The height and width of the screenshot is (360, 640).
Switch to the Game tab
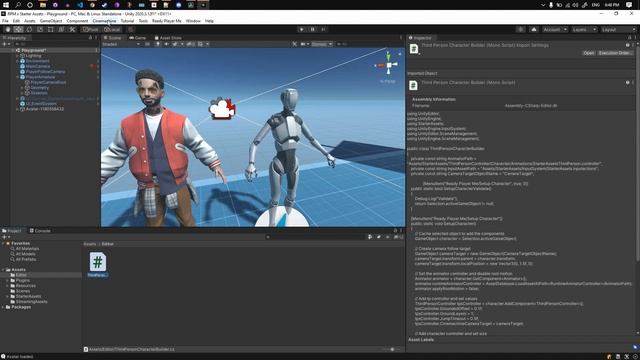pyautogui.click(x=138, y=38)
